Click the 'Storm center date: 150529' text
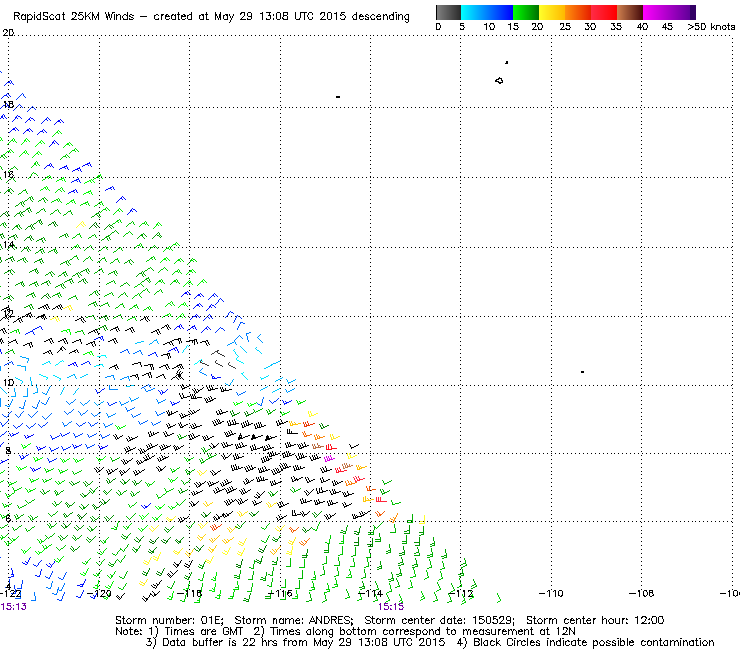 [439, 620]
